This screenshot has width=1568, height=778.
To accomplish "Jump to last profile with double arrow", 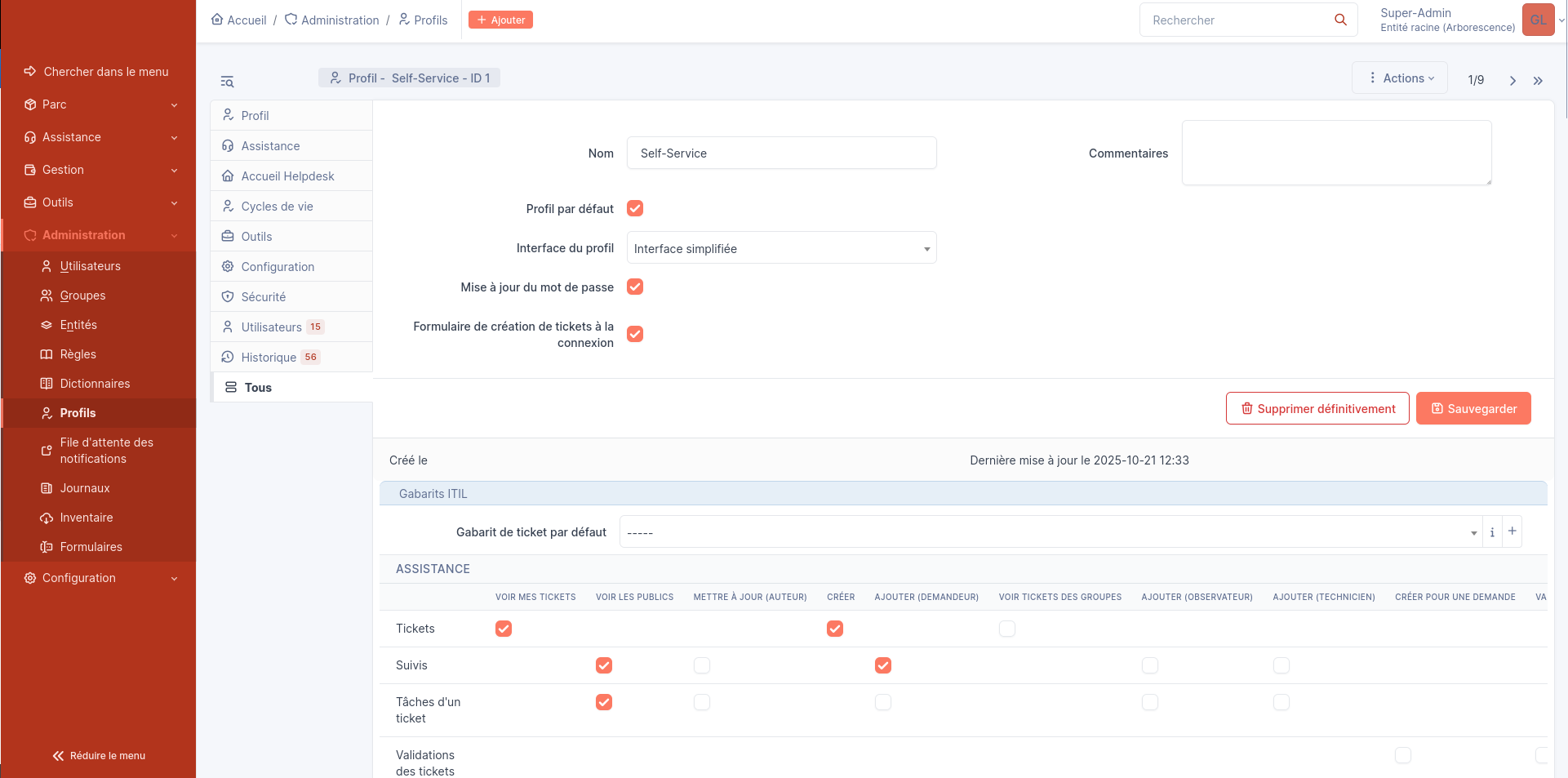I will (1538, 80).
